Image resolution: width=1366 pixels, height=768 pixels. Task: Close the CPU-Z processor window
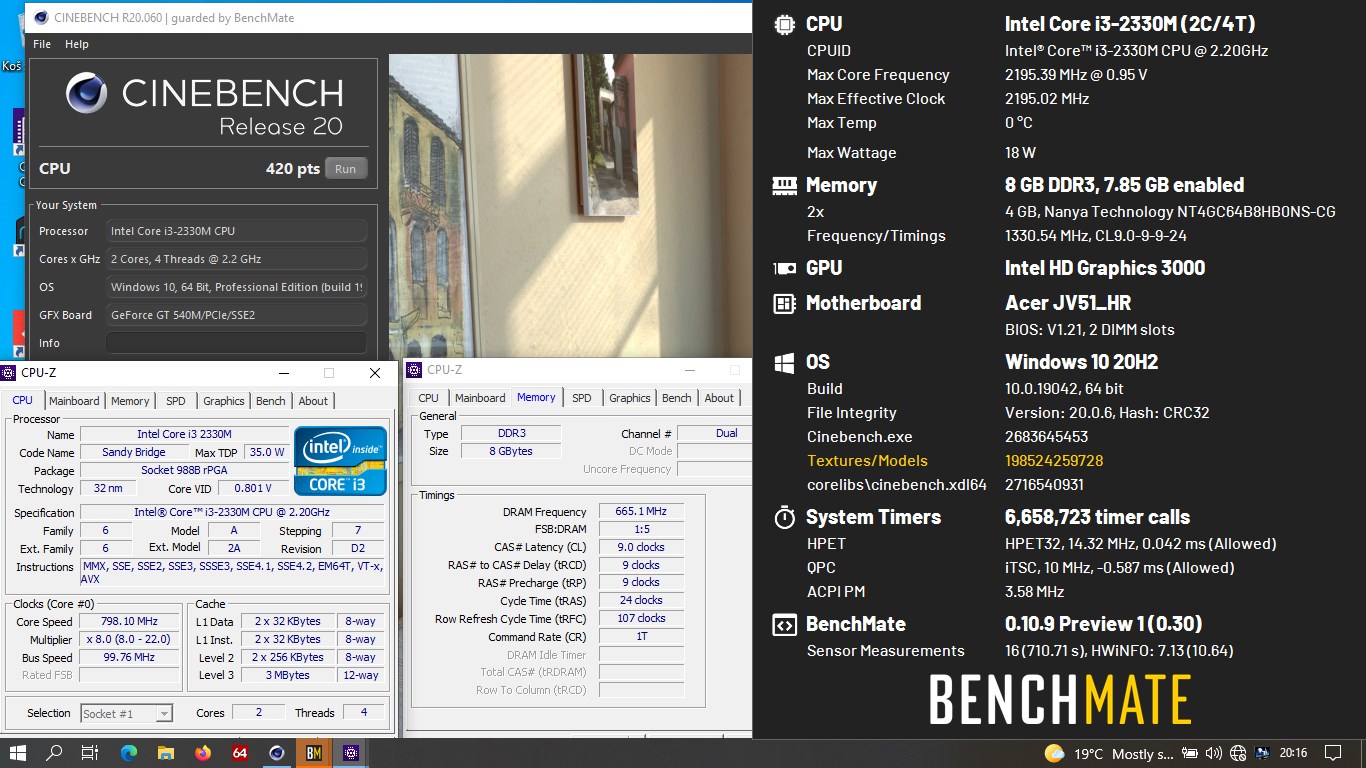pyautogui.click(x=375, y=373)
